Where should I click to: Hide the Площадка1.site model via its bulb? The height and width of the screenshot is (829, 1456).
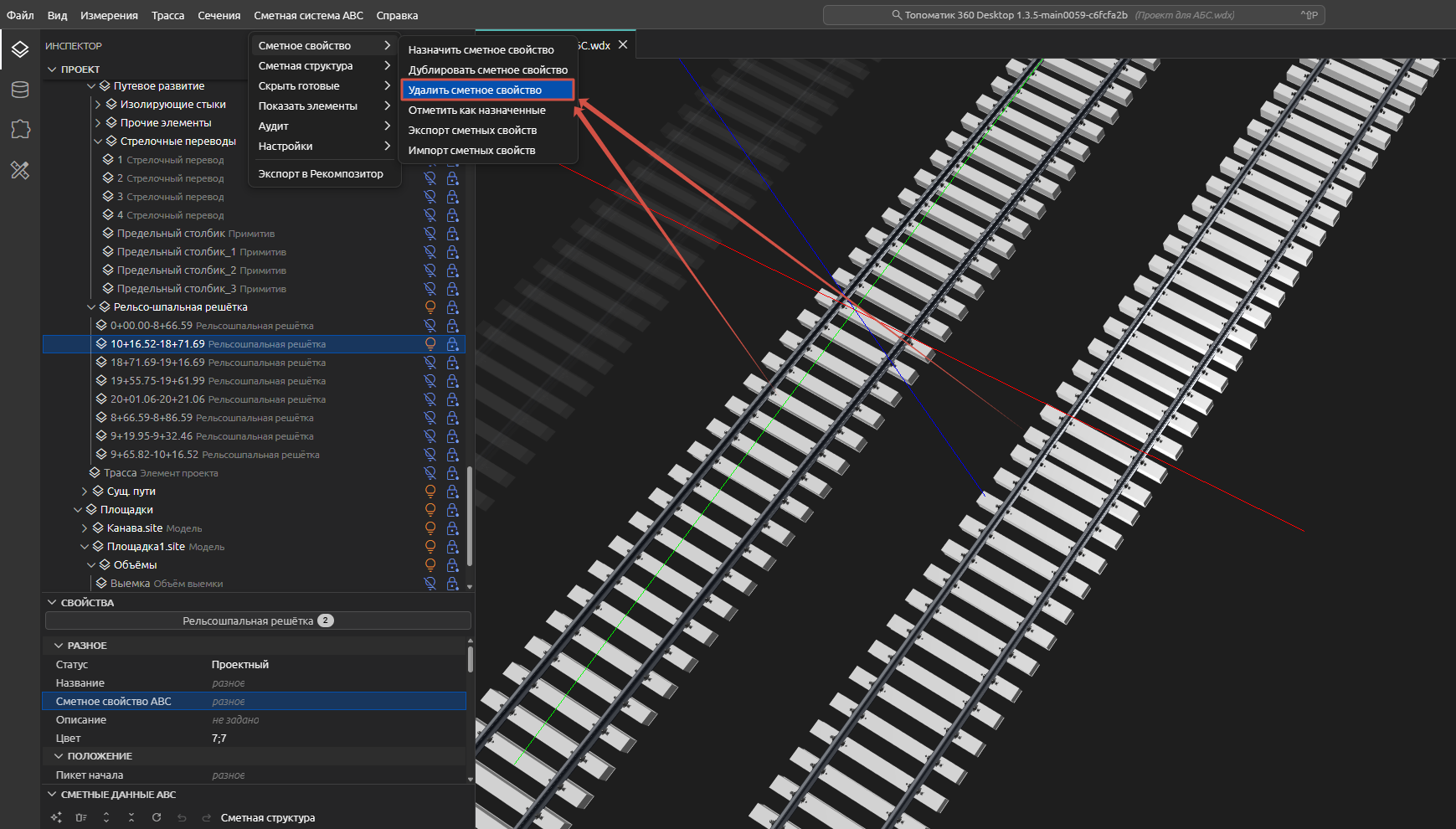click(430, 547)
